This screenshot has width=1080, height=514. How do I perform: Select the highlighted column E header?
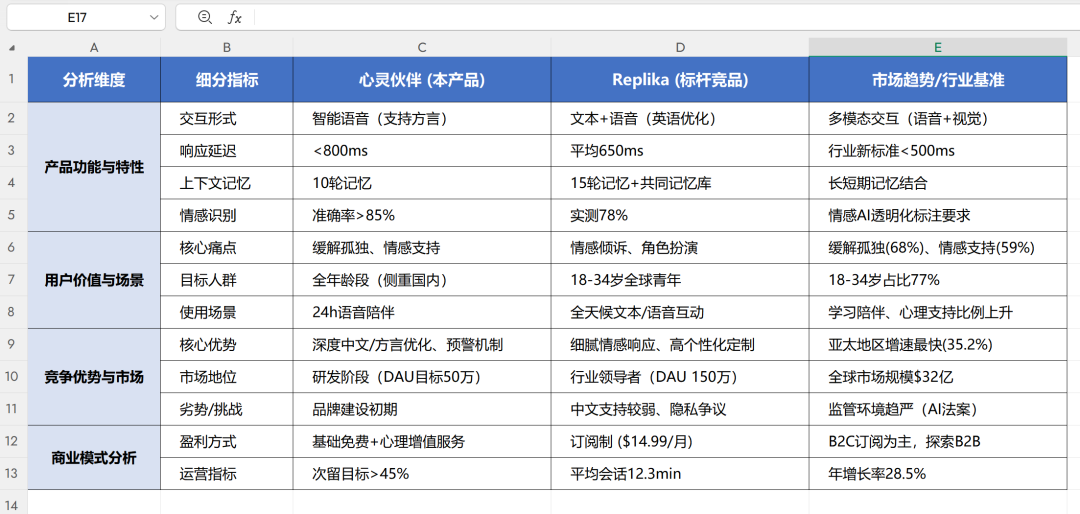pos(938,47)
